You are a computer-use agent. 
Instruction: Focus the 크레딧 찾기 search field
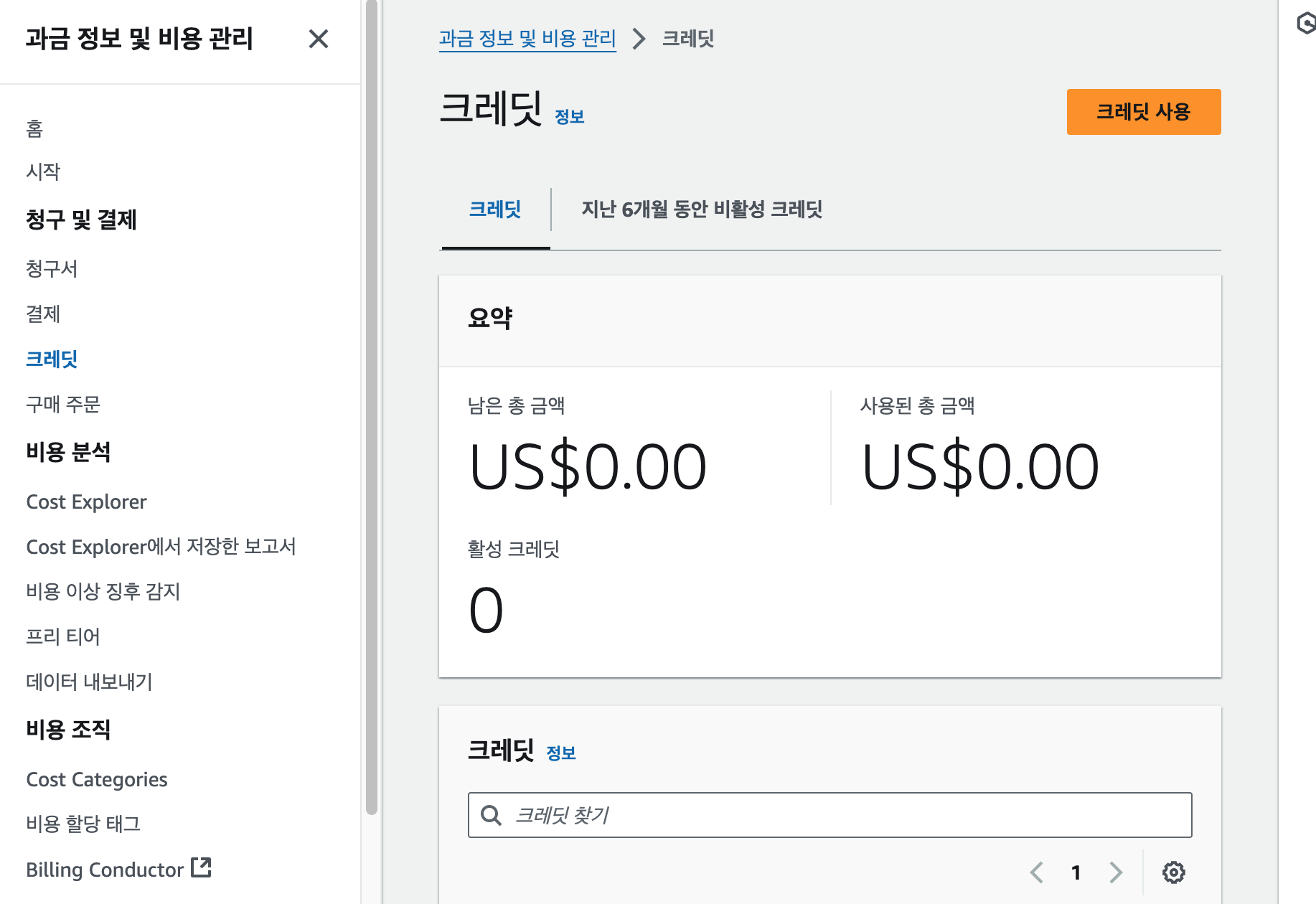tap(847, 815)
